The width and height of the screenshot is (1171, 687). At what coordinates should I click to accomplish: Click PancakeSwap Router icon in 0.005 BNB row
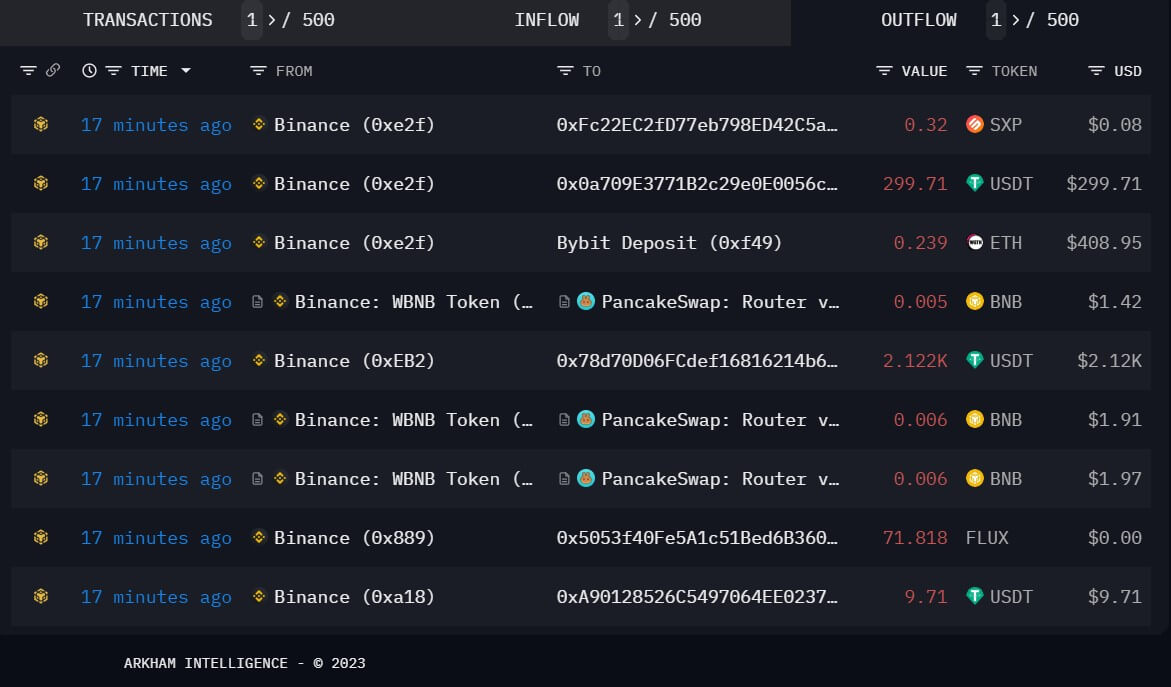(x=586, y=302)
